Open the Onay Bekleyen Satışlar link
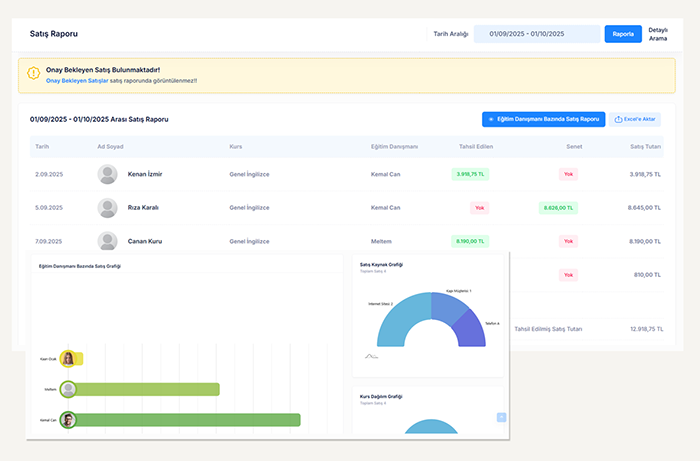Image resolution: width=700 pixels, height=461 pixels. pyautogui.click(x=77, y=80)
